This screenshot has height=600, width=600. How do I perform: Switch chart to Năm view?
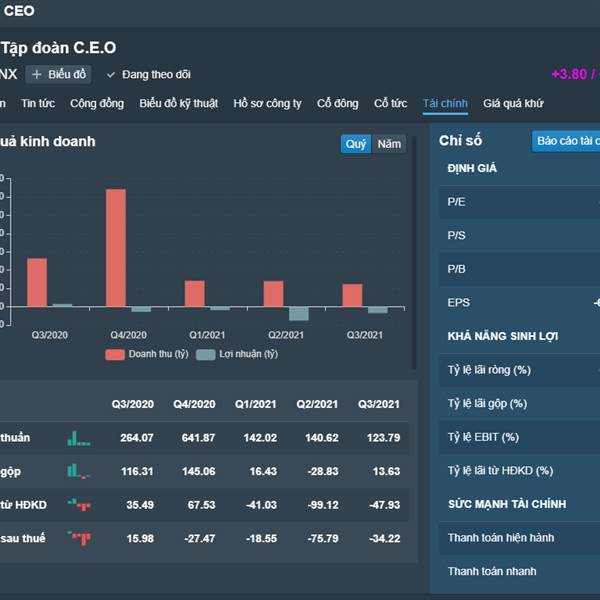click(389, 144)
